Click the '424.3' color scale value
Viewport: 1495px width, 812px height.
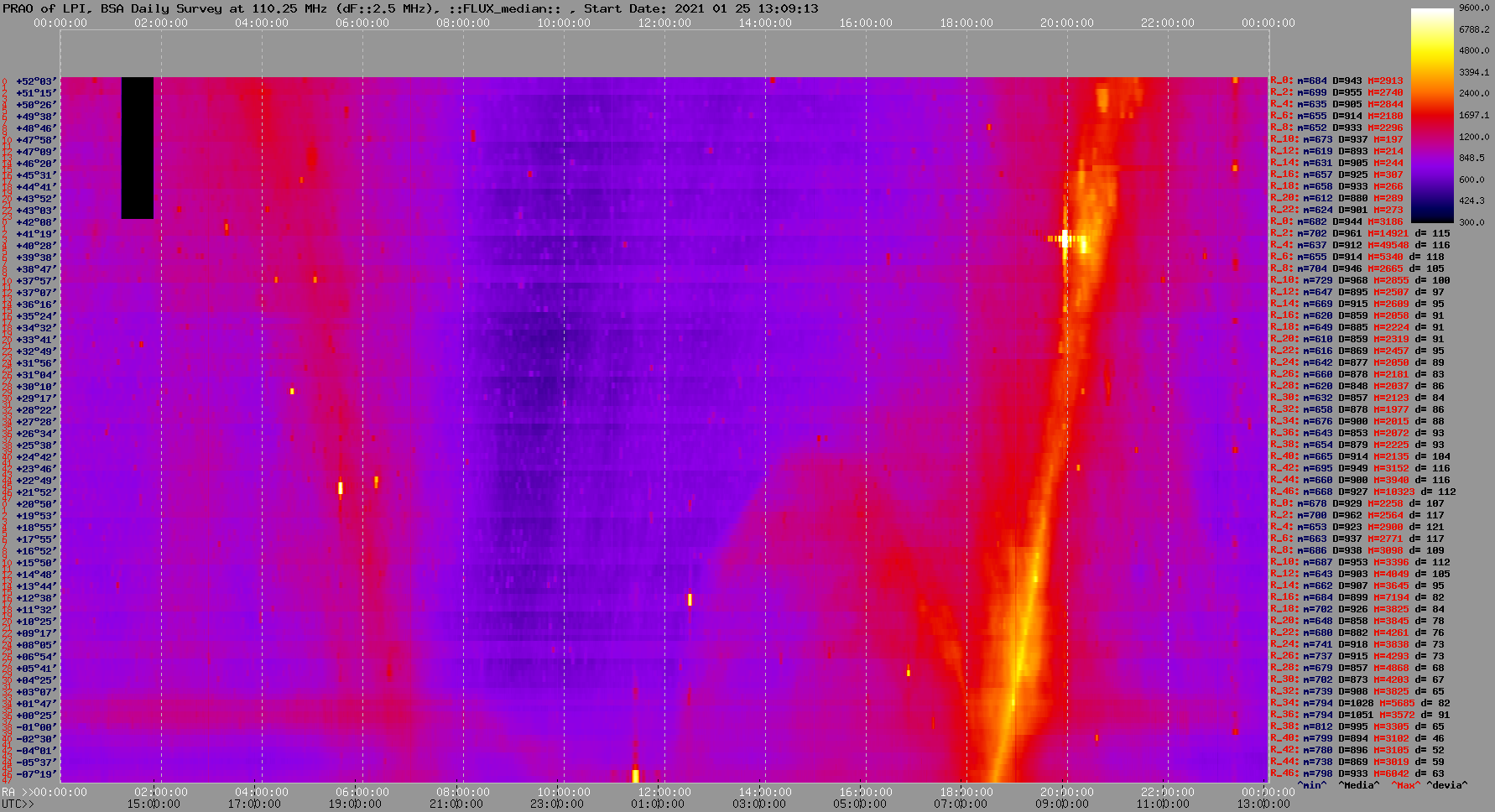[1472, 200]
